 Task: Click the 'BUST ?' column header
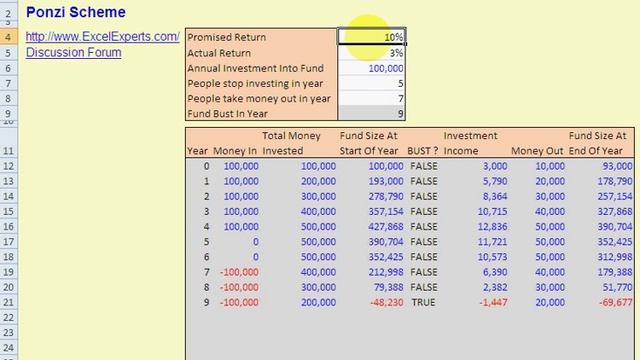pos(422,151)
